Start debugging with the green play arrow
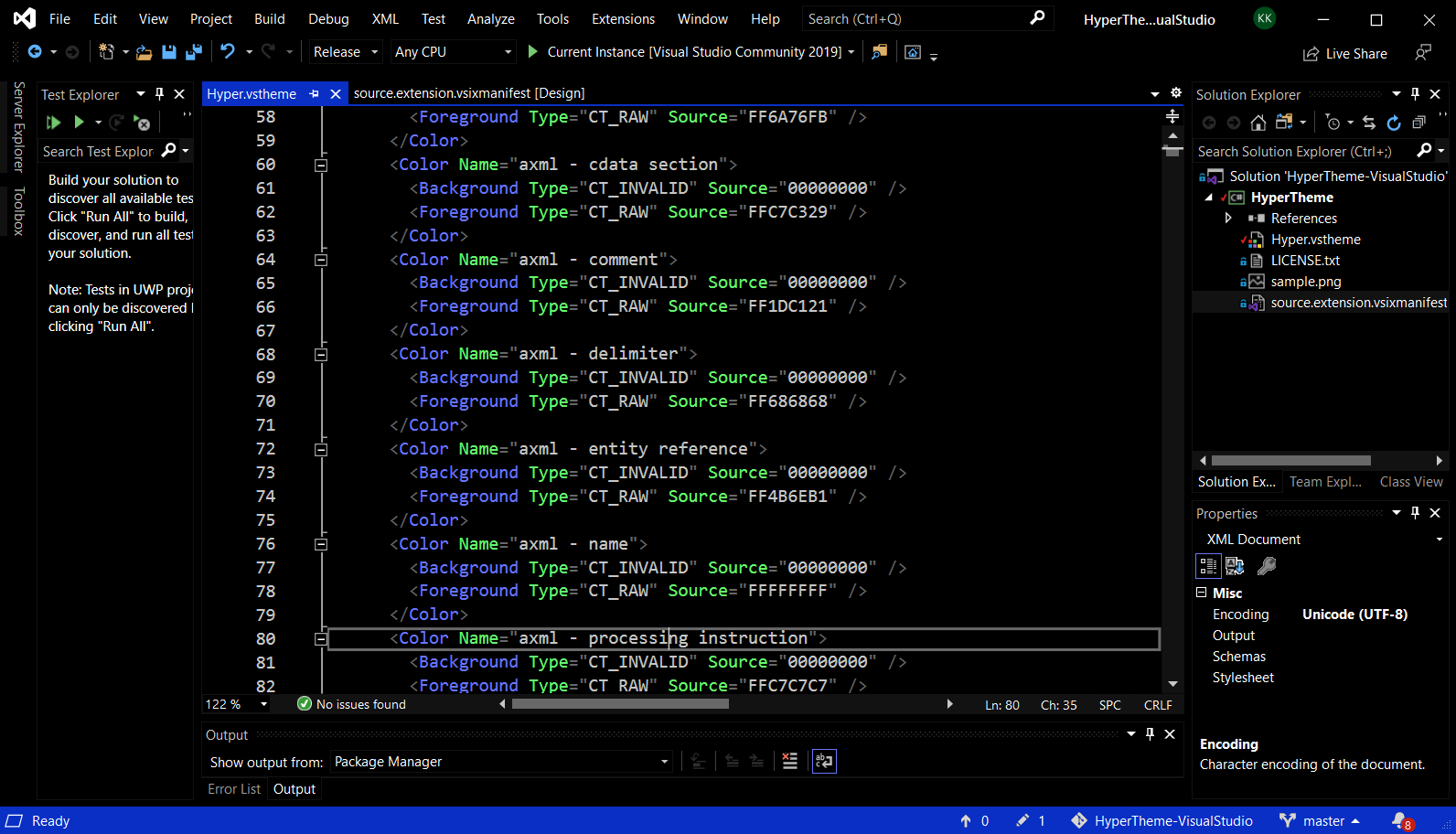The height and width of the screenshot is (834, 1456). (533, 52)
